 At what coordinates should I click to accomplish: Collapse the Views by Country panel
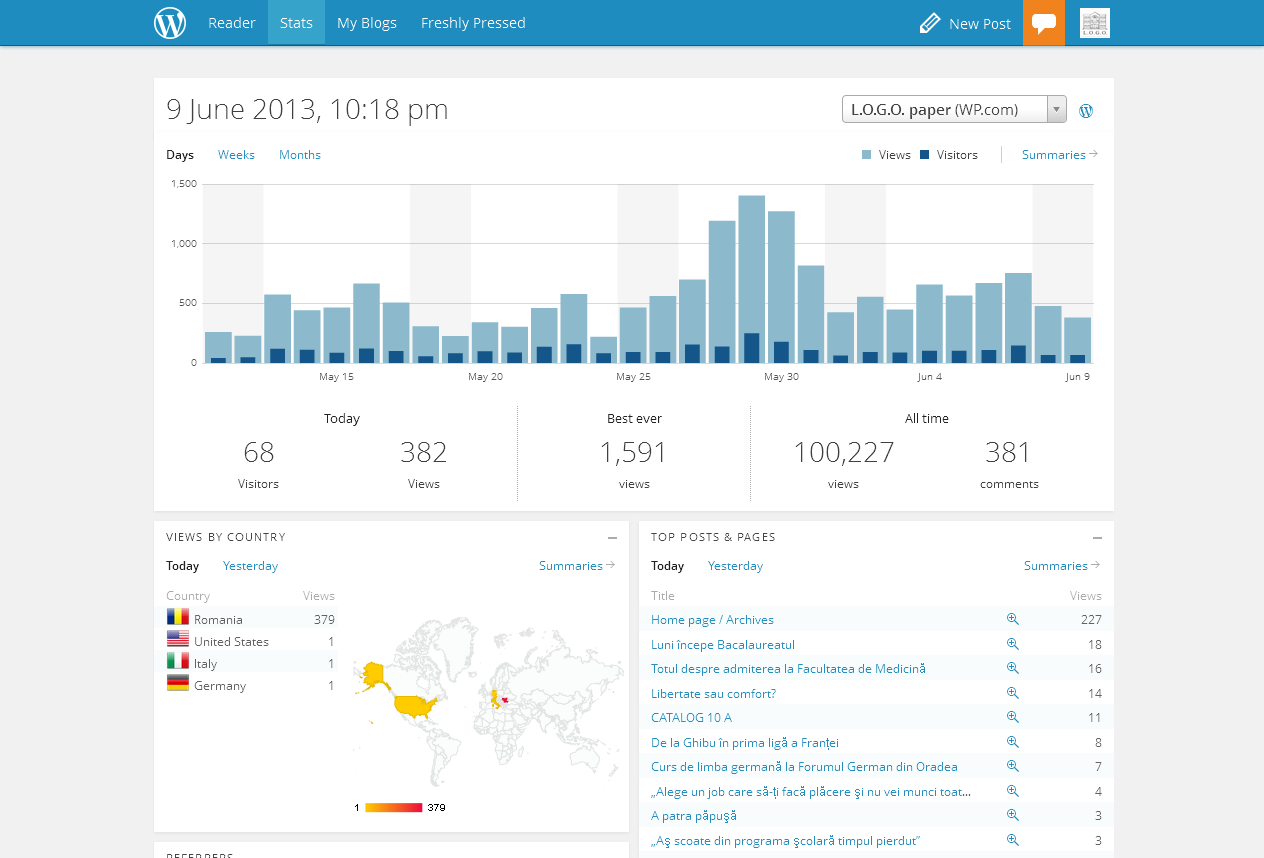pos(612,538)
